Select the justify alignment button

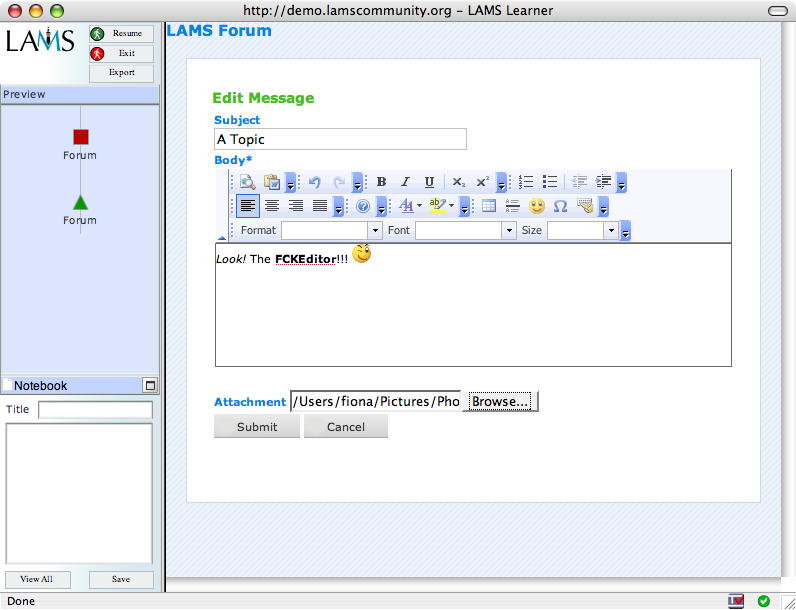[320, 206]
